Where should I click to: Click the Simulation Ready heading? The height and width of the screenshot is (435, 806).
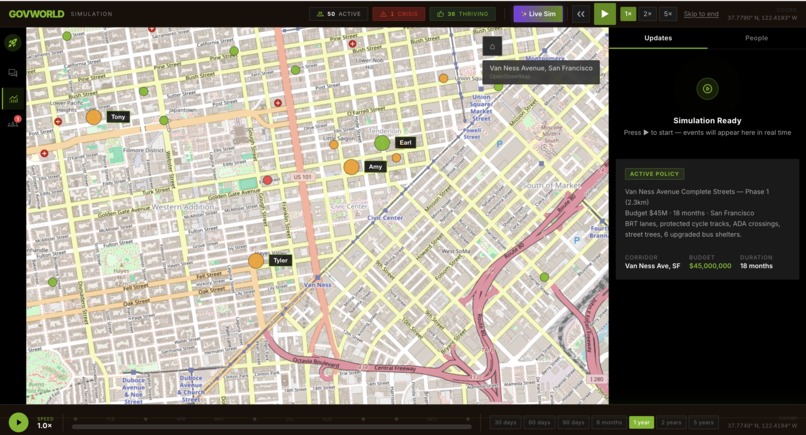(x=707, y=120)
